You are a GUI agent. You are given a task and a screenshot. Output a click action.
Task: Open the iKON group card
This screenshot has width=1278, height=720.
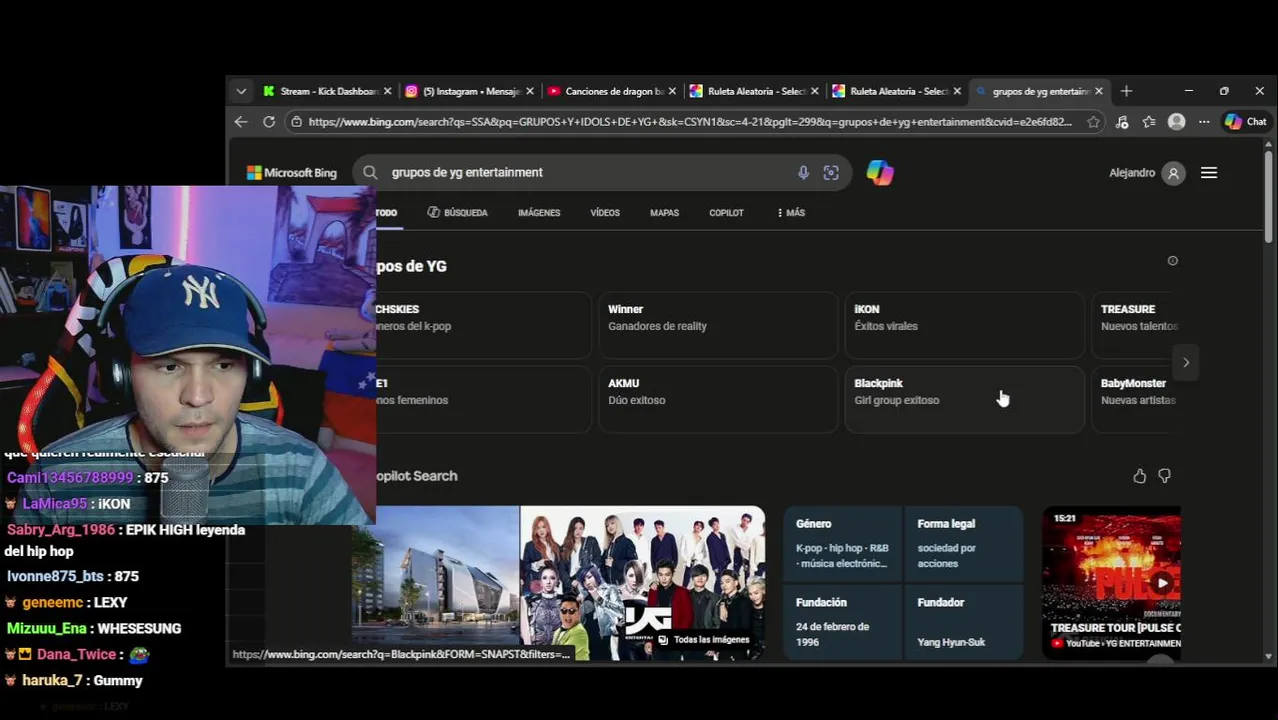click(x=964, y=325)
